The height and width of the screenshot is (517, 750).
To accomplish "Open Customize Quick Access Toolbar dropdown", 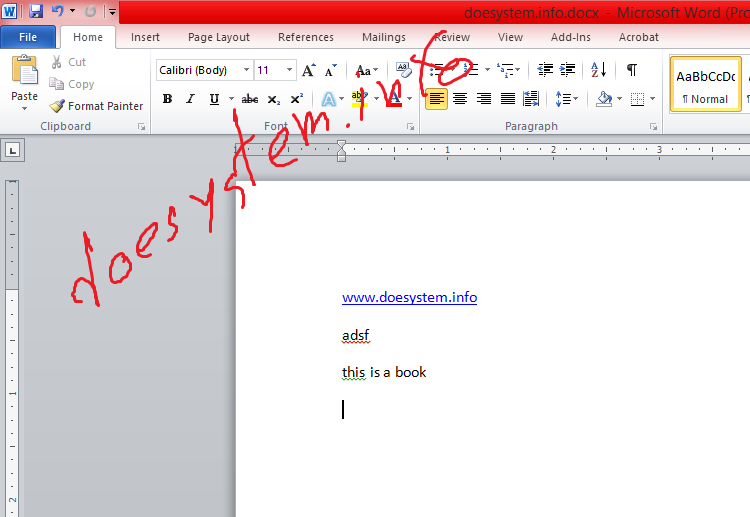I will click(112, 11).
